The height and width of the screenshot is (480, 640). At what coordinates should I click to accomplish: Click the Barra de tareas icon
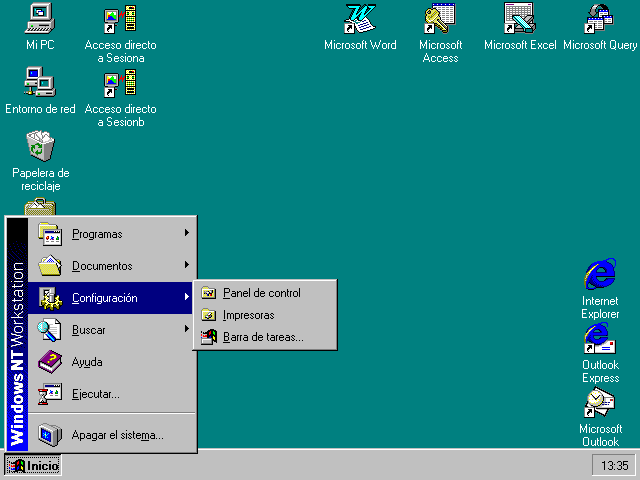point(209,337)
